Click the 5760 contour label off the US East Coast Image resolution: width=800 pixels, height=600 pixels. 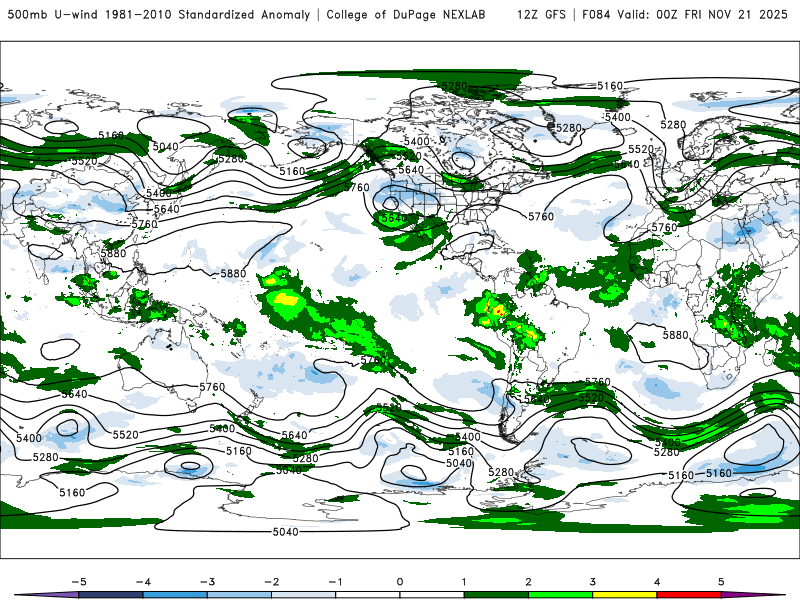click(541, 216)
